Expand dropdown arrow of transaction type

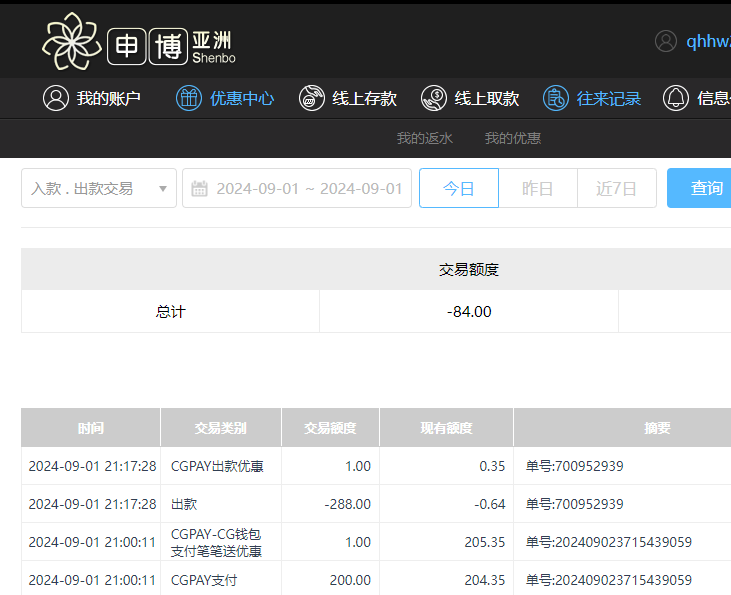point(163,188)
